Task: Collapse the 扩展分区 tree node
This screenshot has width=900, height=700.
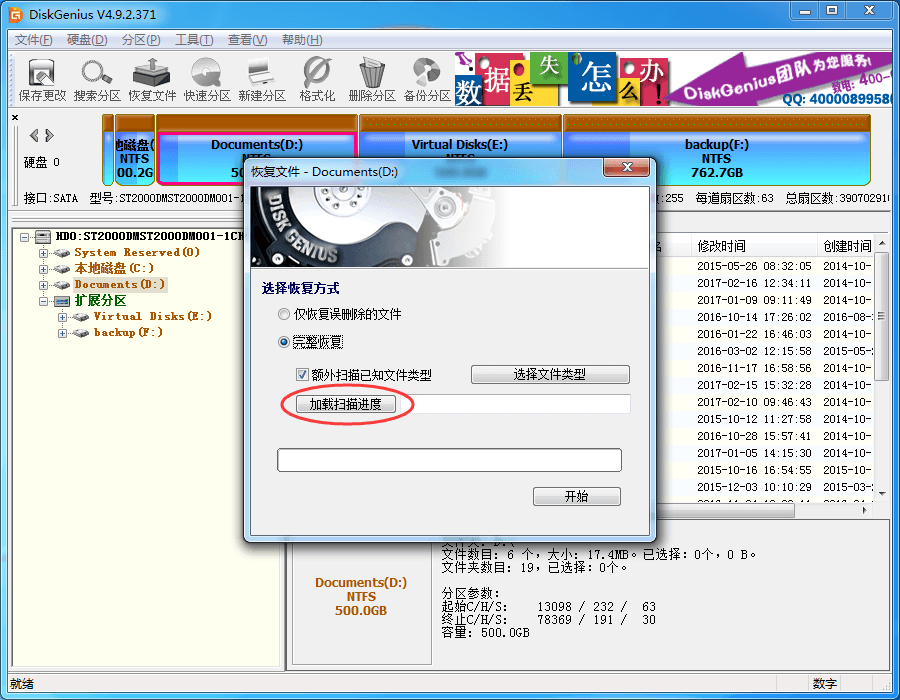Action: pos(43,301)
